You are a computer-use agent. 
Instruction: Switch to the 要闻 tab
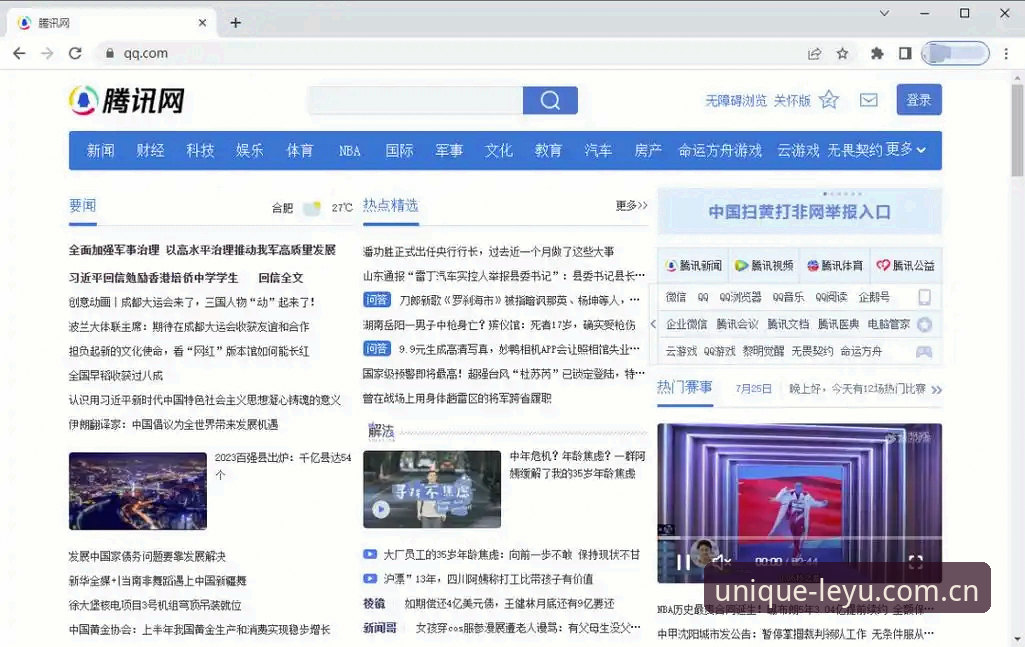(x=83, y=206)
